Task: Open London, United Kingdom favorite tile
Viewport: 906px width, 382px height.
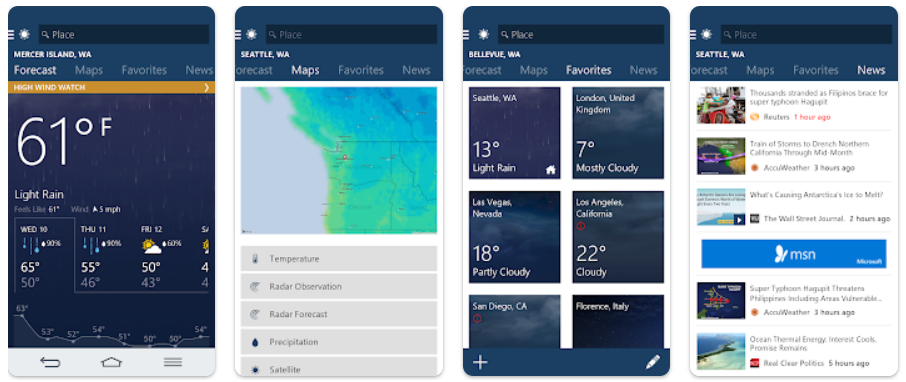Action: 618,132
